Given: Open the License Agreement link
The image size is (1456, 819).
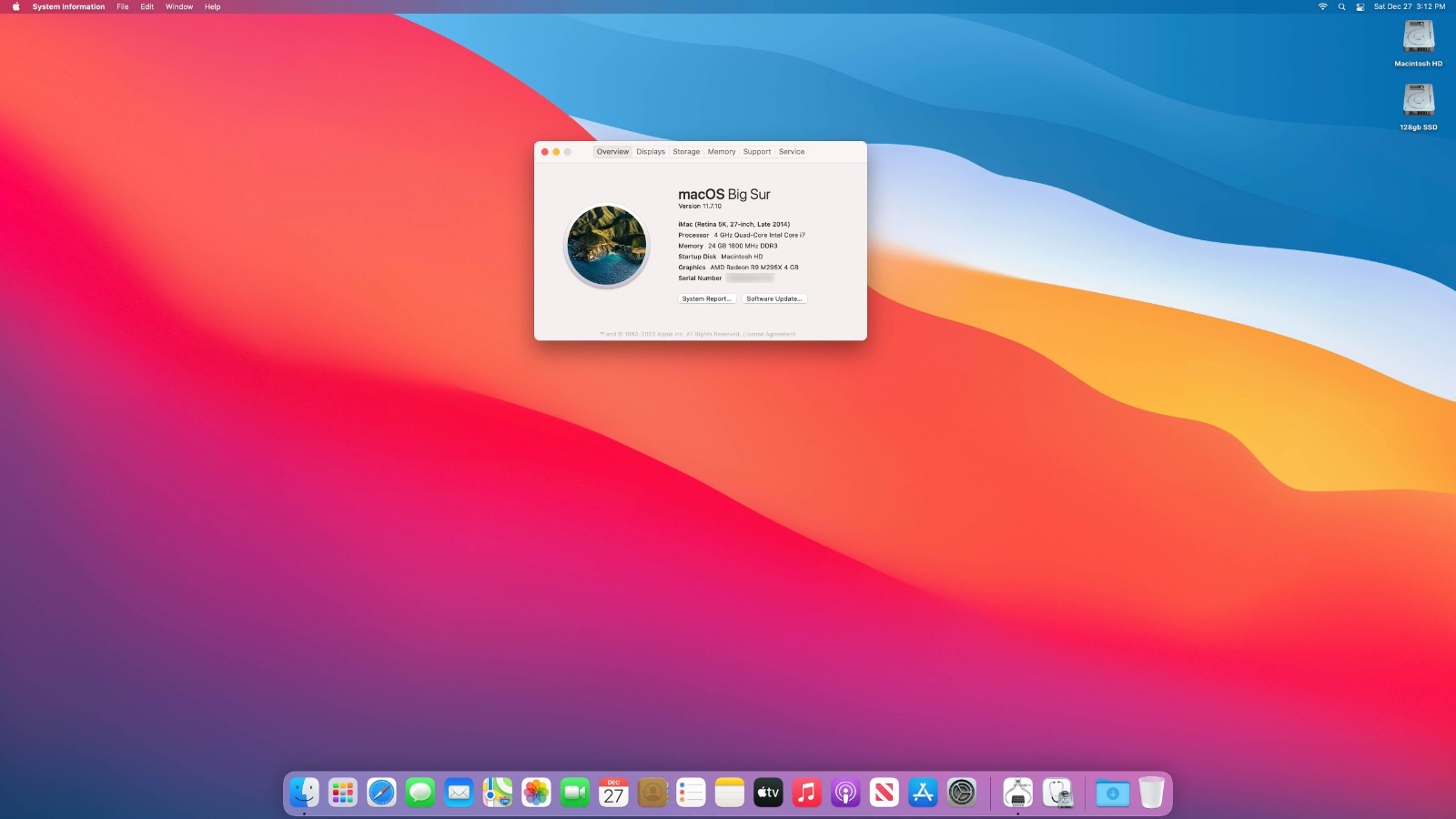Looking at the screenshot, I should [769, 334].
